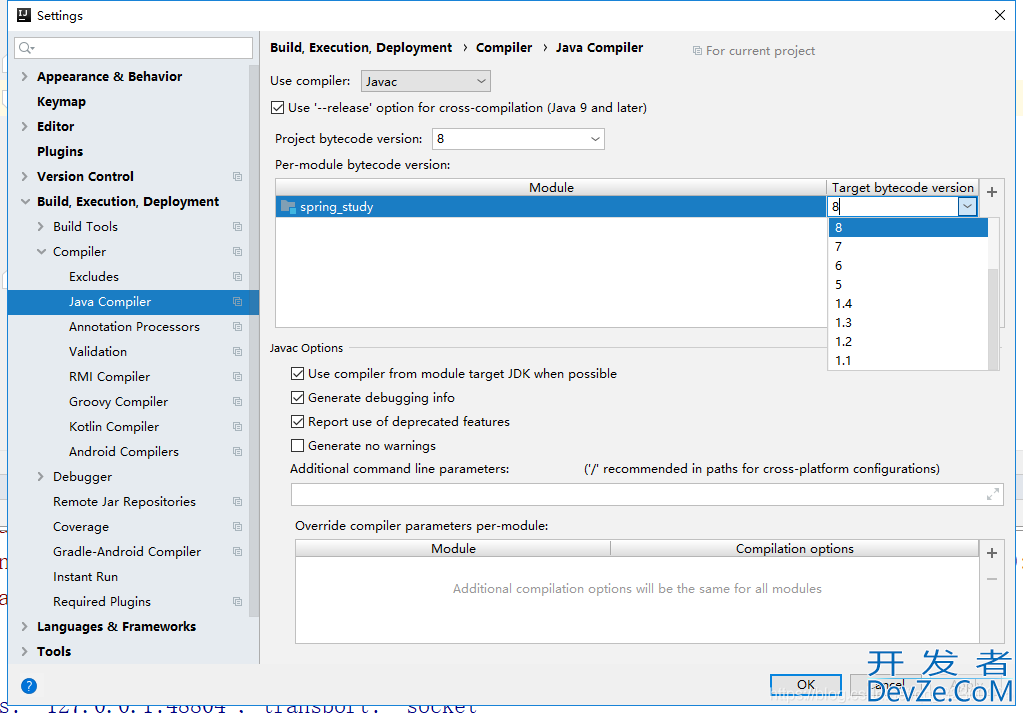Open Kotlin Compiler settings
The image size is (1023, 713).
tap(114, 427)
